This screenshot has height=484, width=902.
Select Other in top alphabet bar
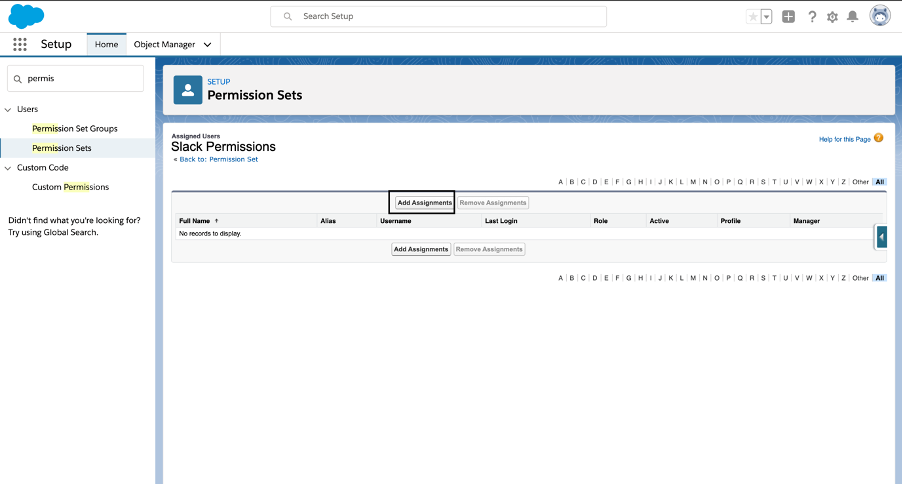pos(861,182)
